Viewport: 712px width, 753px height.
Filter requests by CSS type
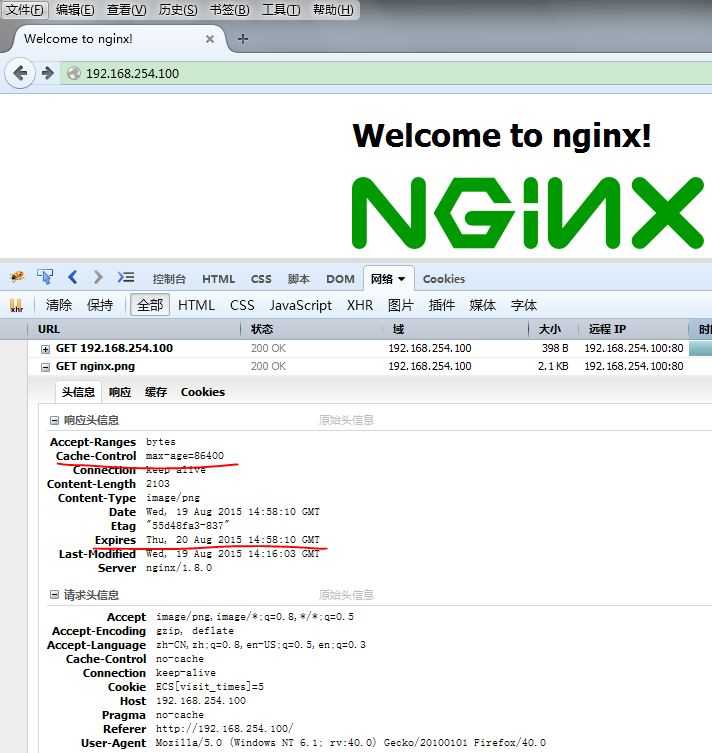pyautogui.click(x=242, y=305)
